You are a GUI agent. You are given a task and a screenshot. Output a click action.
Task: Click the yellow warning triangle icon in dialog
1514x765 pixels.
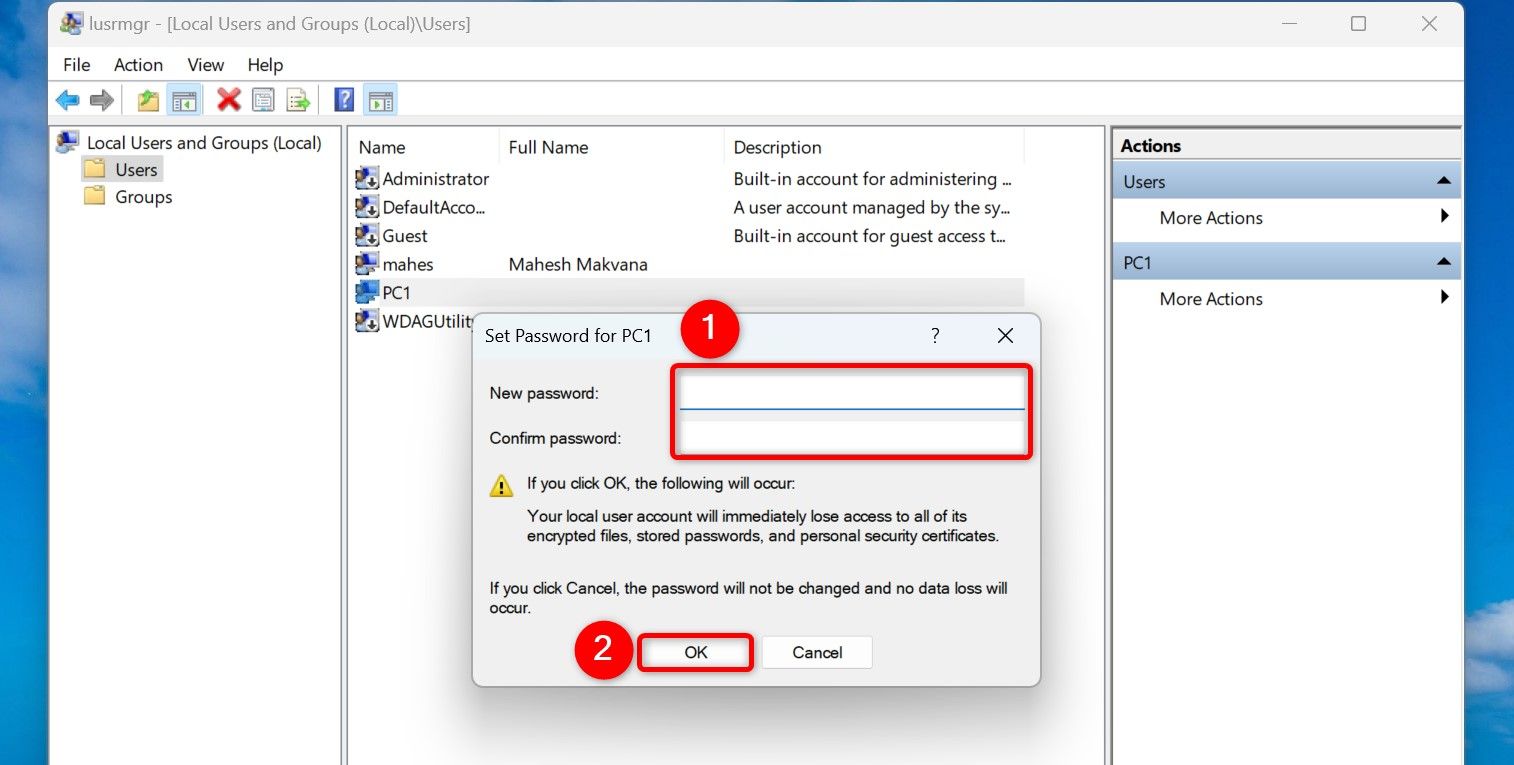coord(501,486)
